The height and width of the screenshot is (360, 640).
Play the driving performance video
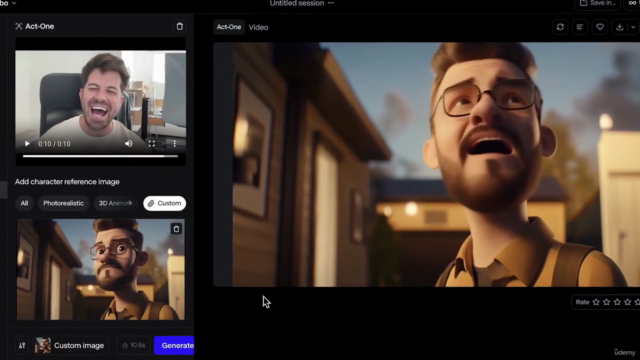pyautogui.click(x=27, y=144)
